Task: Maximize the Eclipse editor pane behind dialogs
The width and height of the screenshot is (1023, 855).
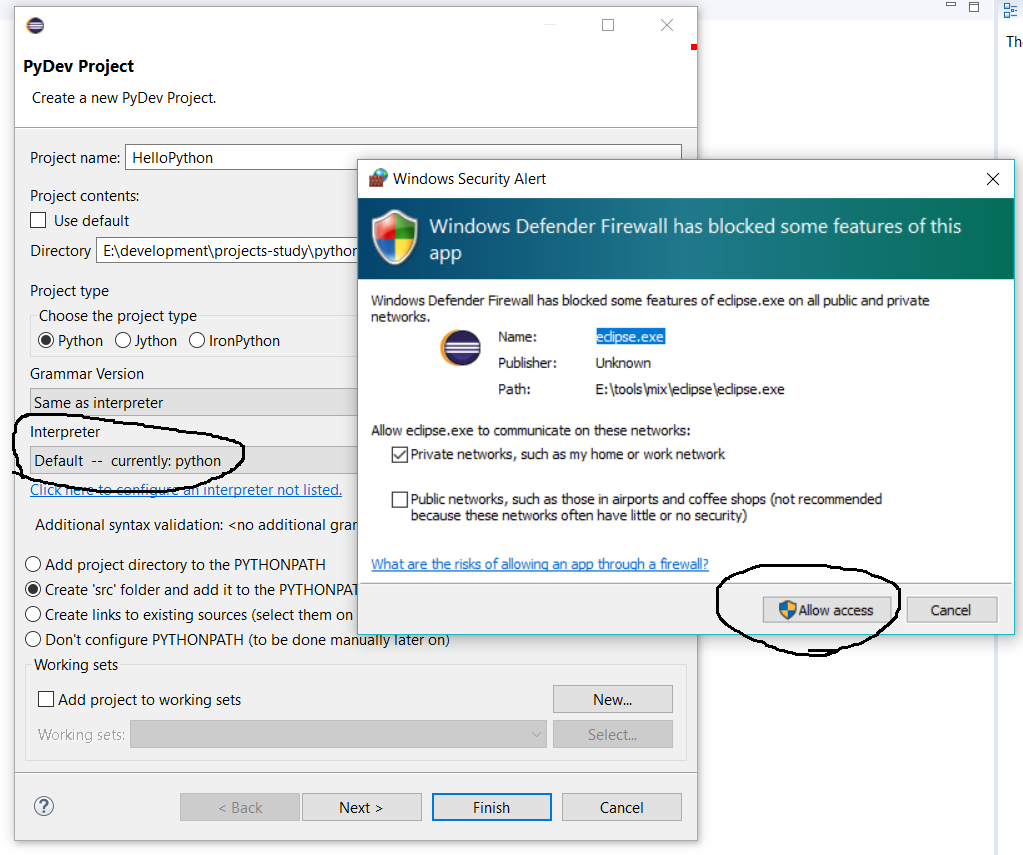Action: [974, 7]
